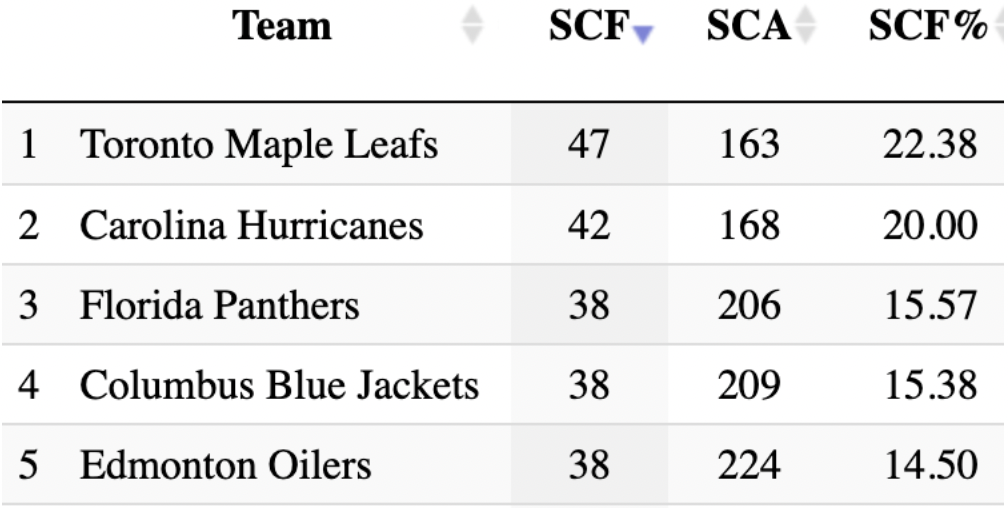This screenshot has width=1008, height=508.
Task: Click the rank number 5 cell
Action: (30, 465)
